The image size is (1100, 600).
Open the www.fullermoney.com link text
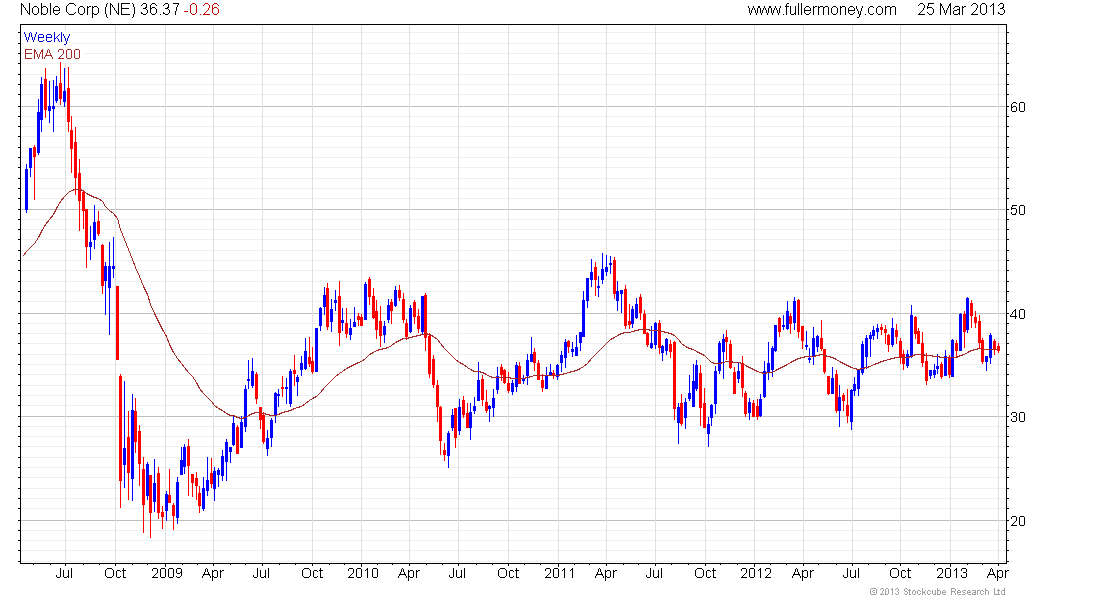tap(821, 10)
